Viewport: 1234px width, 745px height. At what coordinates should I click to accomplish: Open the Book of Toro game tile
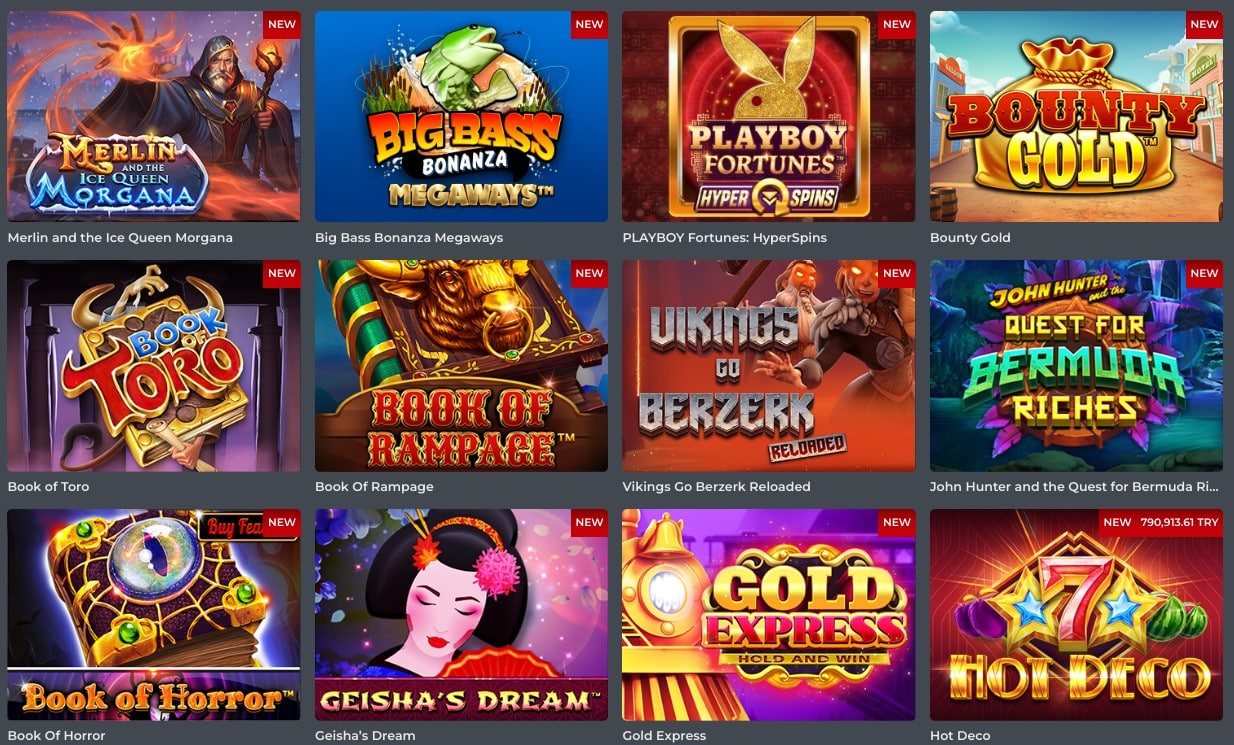(x=154, y=366)
